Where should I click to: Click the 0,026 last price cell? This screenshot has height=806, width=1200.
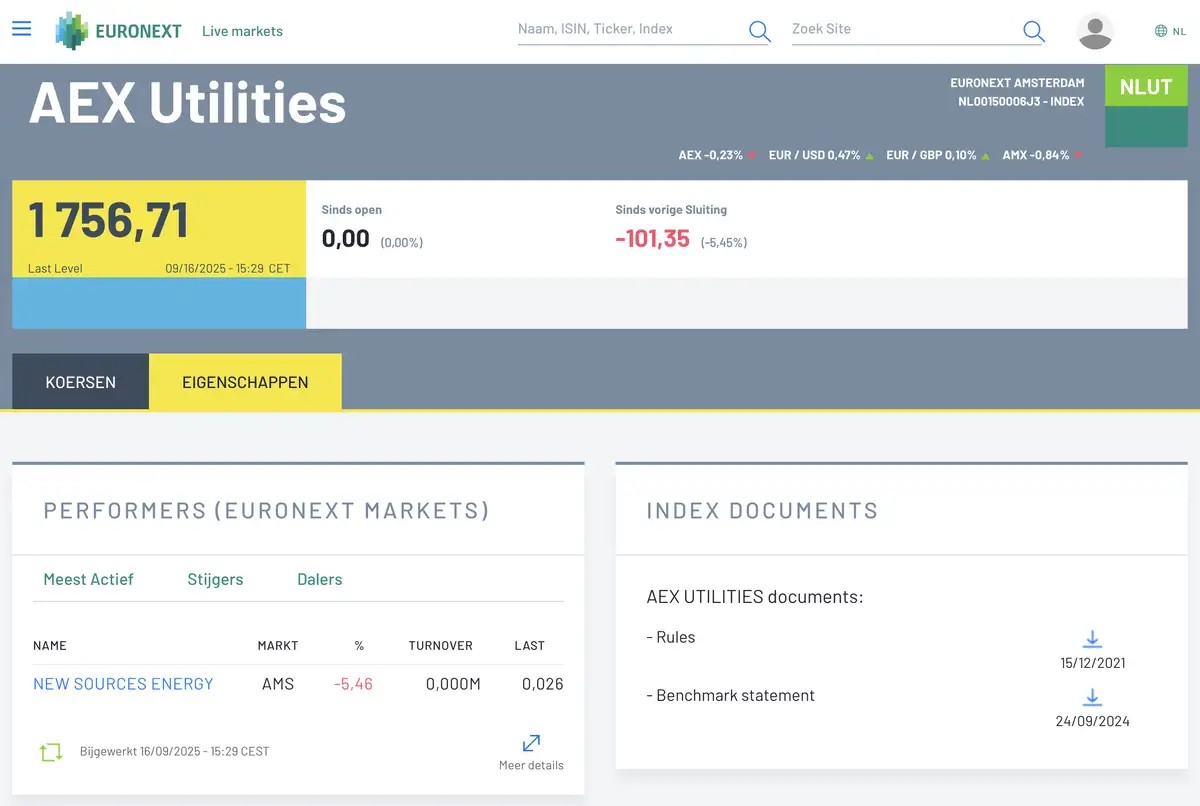(543, 684)
